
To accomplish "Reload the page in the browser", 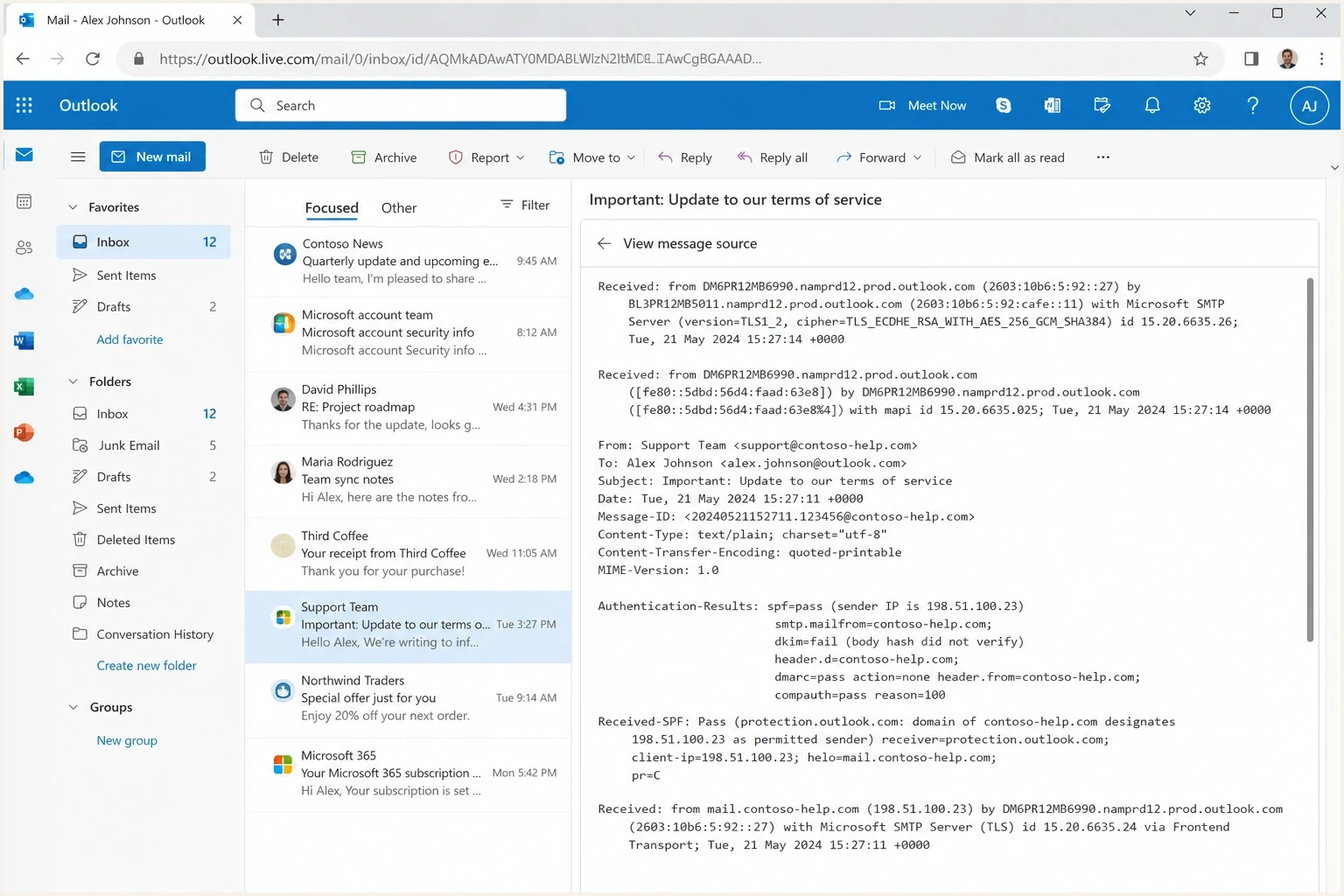I will click(x=93, y=59).
